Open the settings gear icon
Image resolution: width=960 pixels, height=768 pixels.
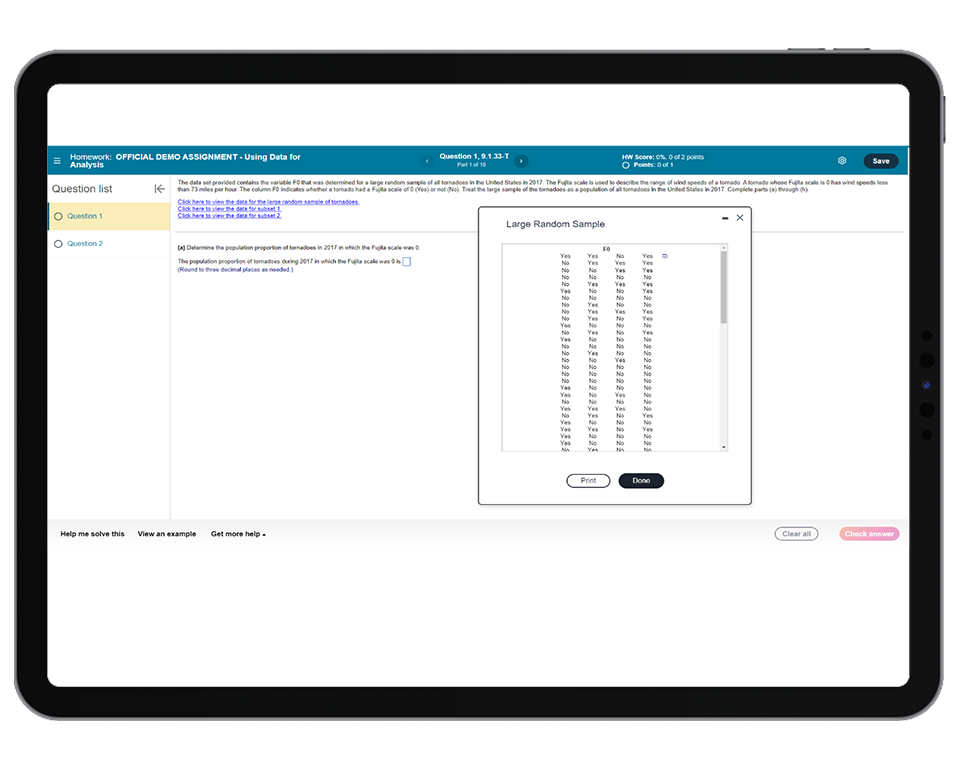(842, 161)
